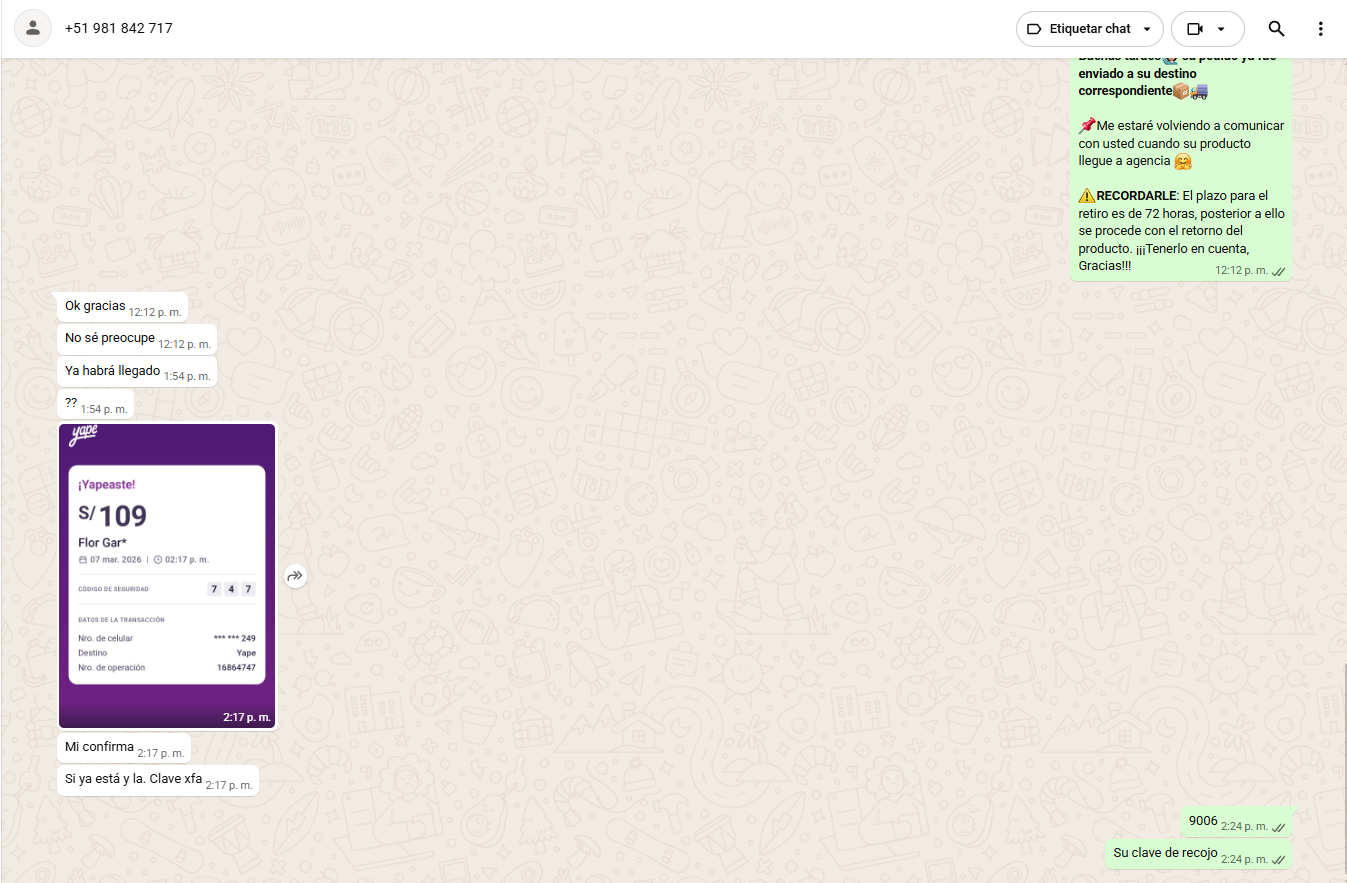The height and width of the screenshot is (883, 1347).
Task: Open the Yape payment receipt image
Action: (x=167, y=575)
